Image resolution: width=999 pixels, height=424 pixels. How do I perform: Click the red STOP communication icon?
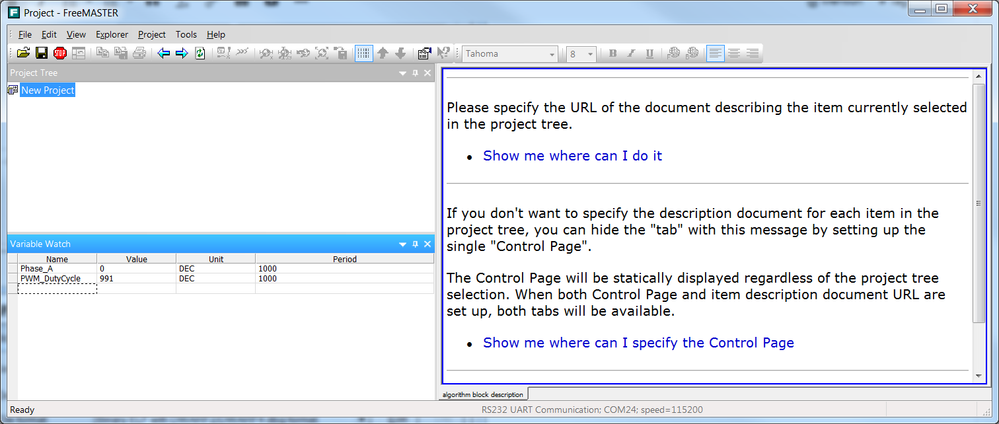60,54
